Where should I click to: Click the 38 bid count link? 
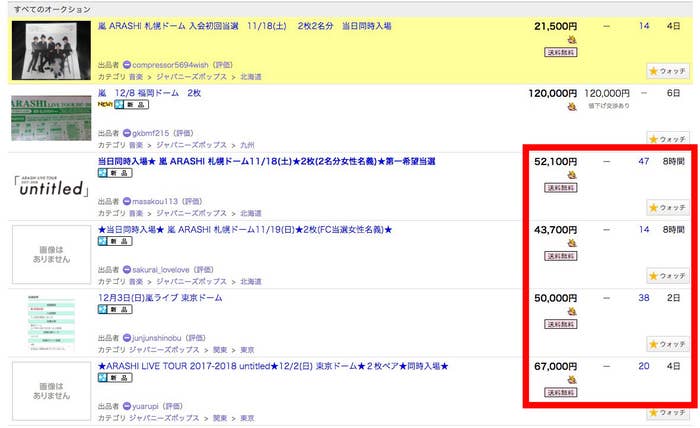(643, 298)
